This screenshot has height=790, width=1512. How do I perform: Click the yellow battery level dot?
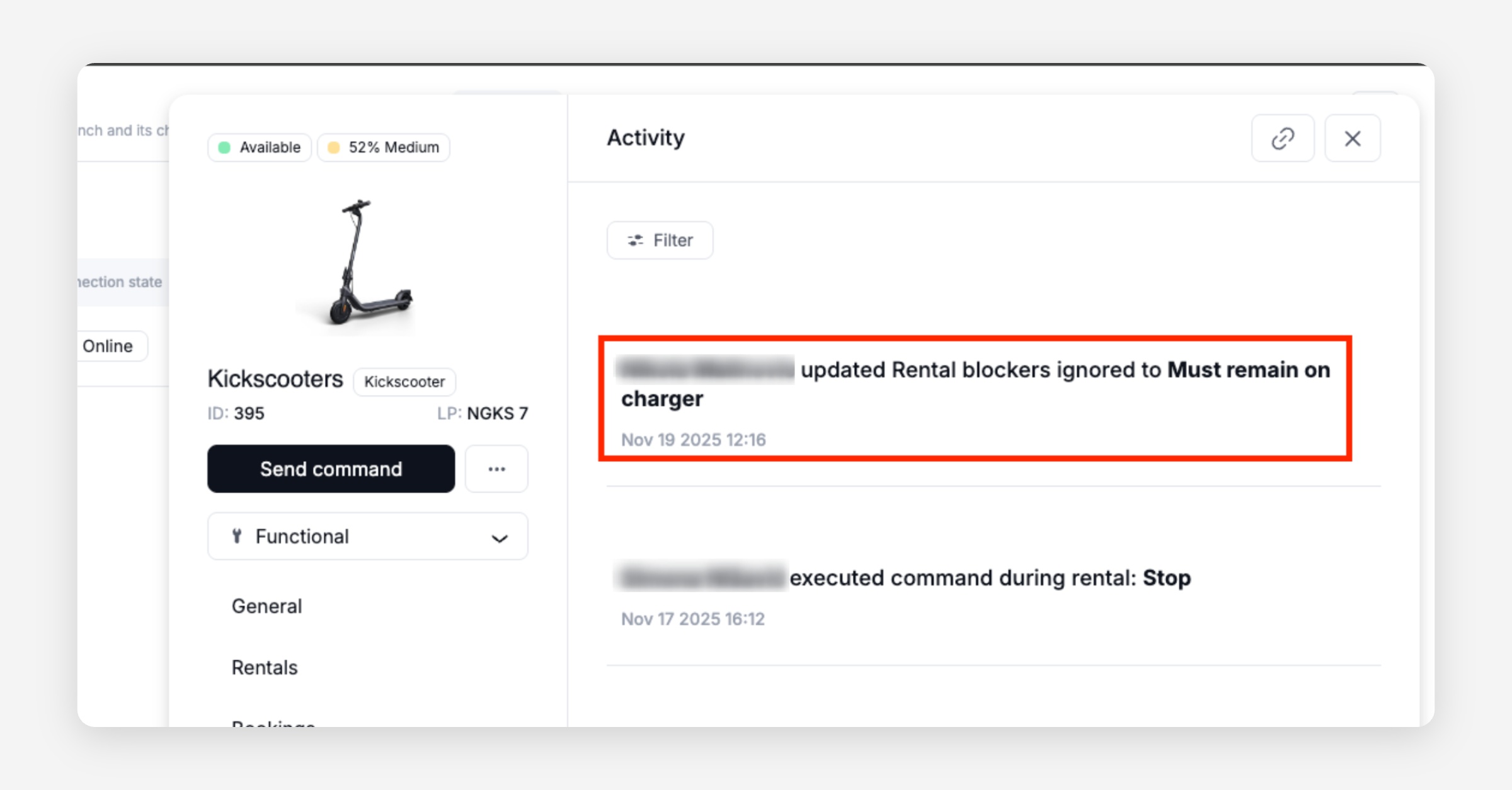334,147
